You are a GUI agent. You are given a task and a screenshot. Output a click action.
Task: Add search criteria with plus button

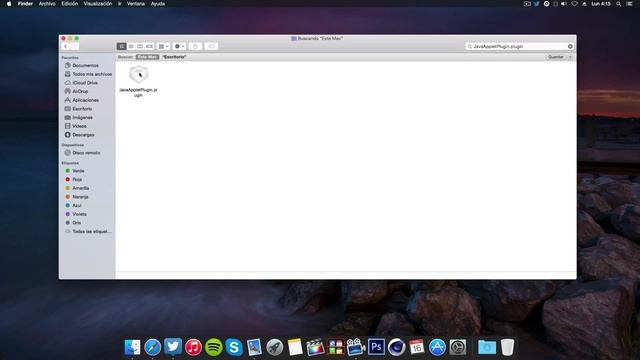[x=570, y=57]
